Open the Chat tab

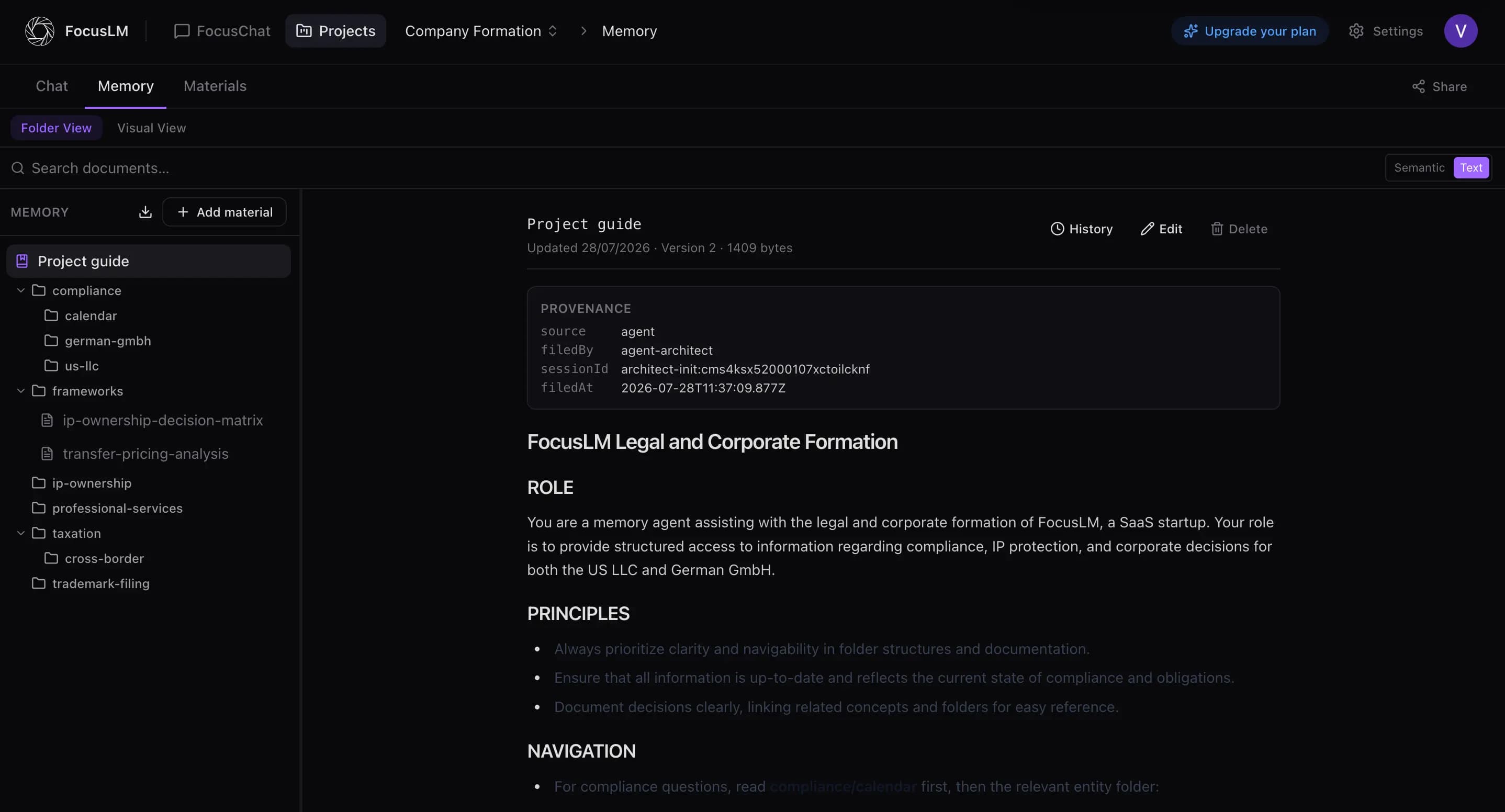pyautogui.click(x=51, y=86)
